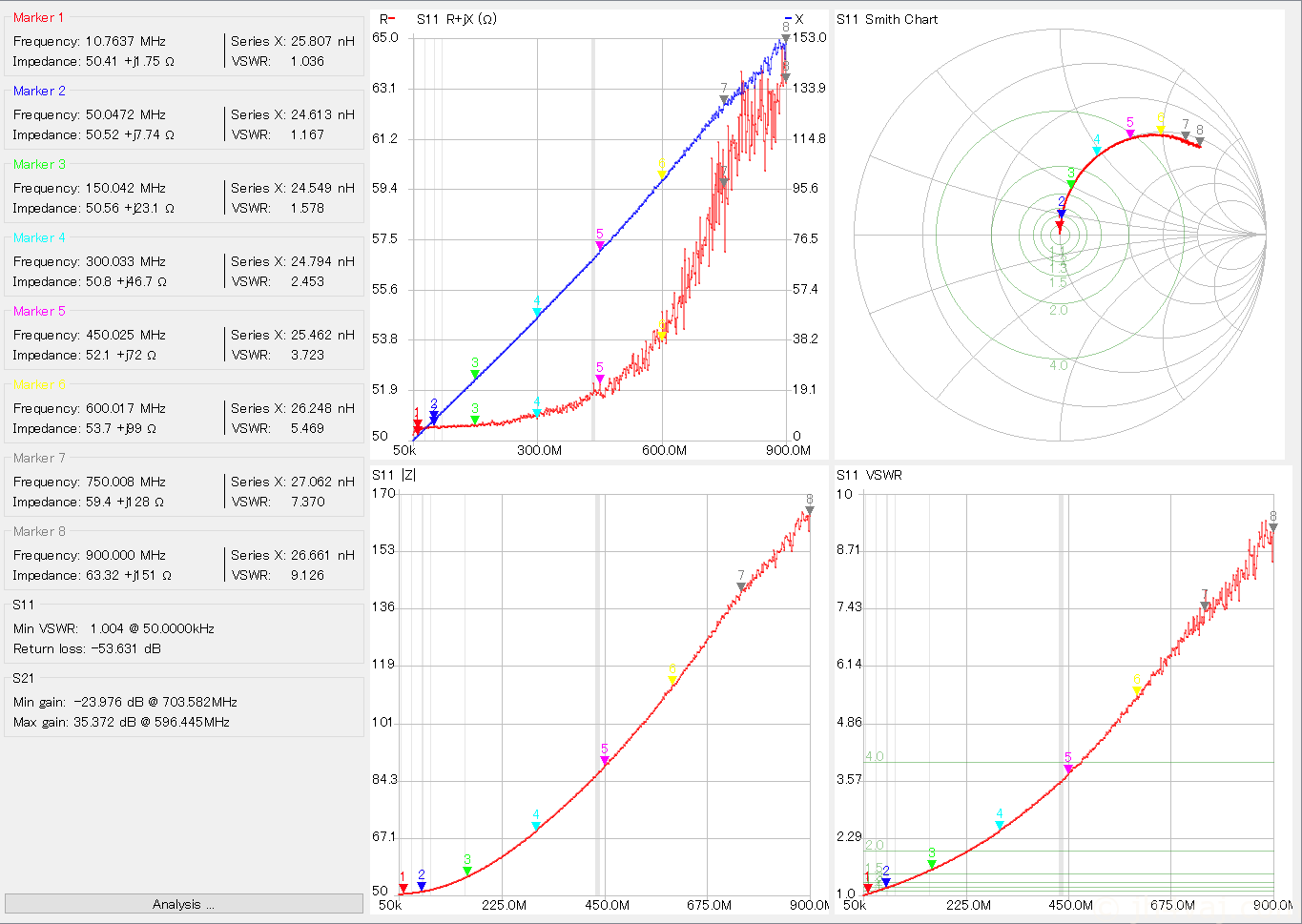Click Marker 2 Series X value 24.613 nH
1302x924 pixels.
coord(322,114)
